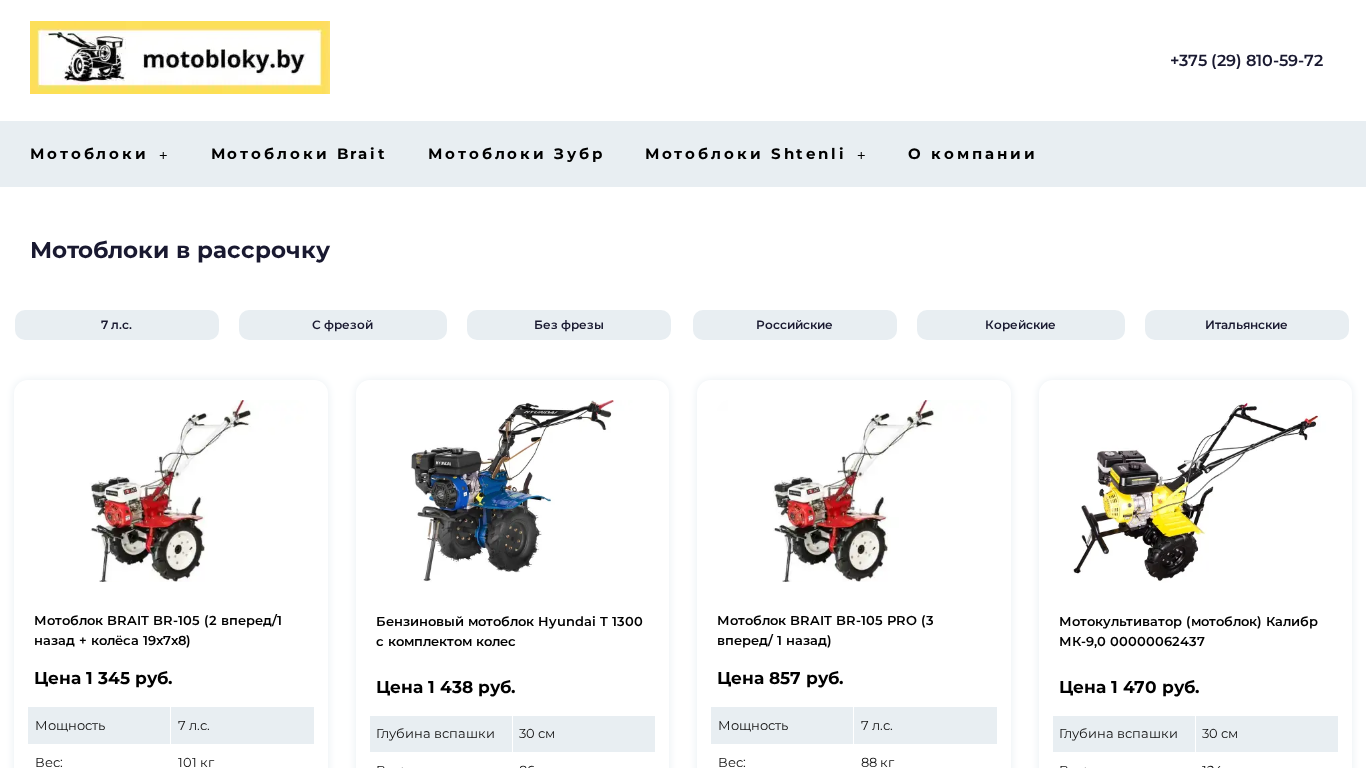Apply the Без фрезы filter
1366x768 pixels.
[569, 325]
